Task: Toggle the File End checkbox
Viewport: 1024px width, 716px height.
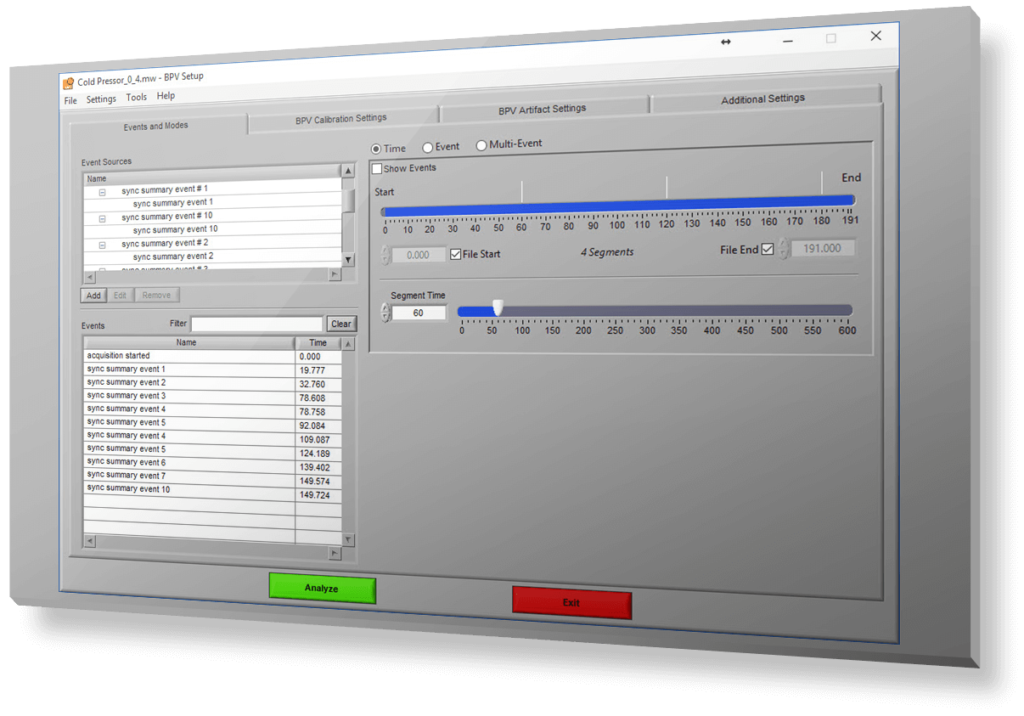Action: click(x=767, y=249)
